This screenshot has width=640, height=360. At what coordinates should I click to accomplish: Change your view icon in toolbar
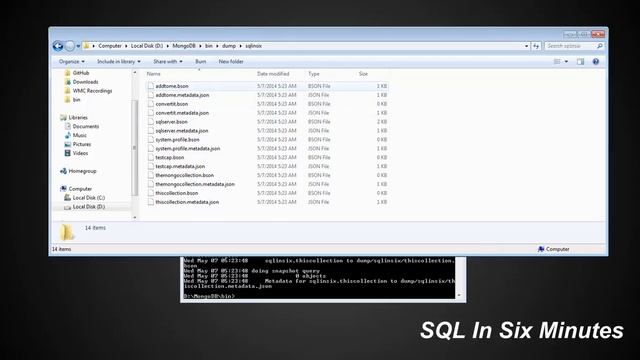[x=557, y=62]
